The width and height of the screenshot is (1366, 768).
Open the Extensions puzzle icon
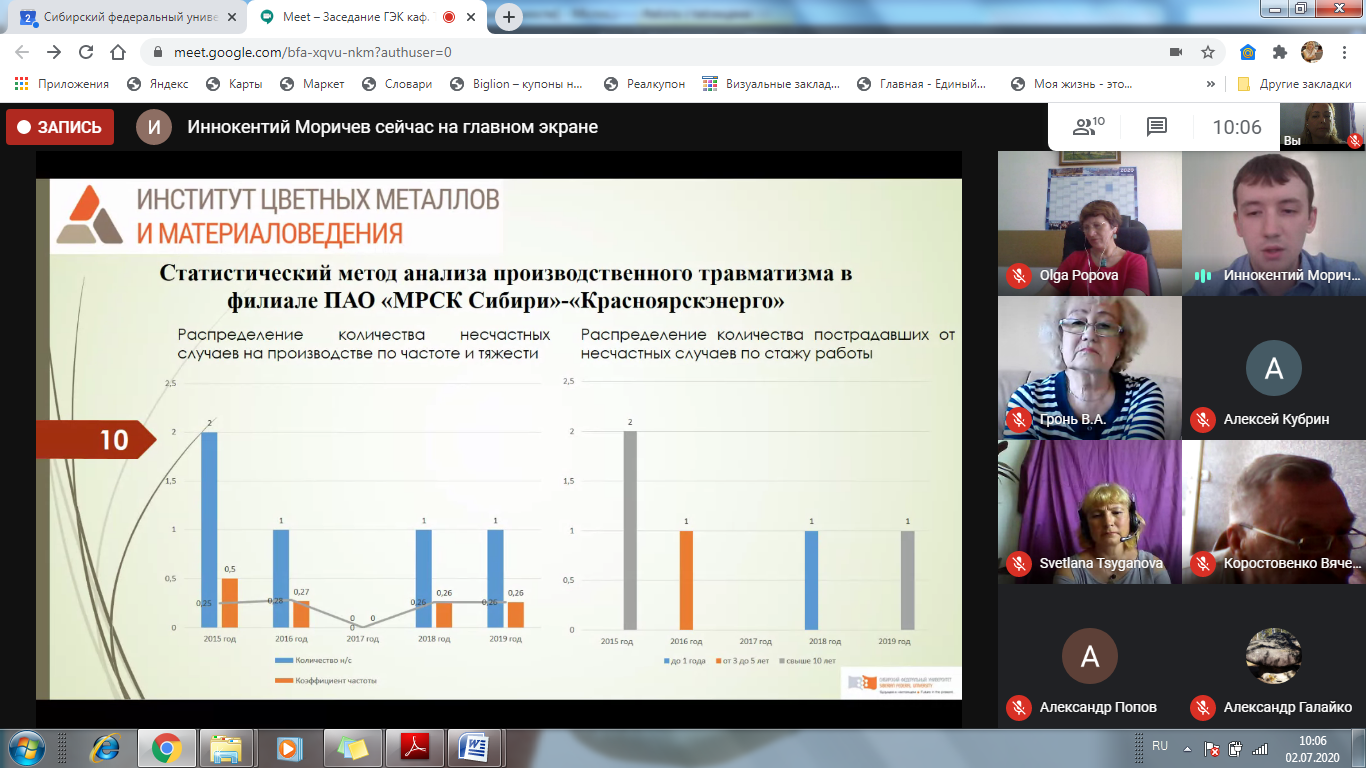pos(1279,52)
